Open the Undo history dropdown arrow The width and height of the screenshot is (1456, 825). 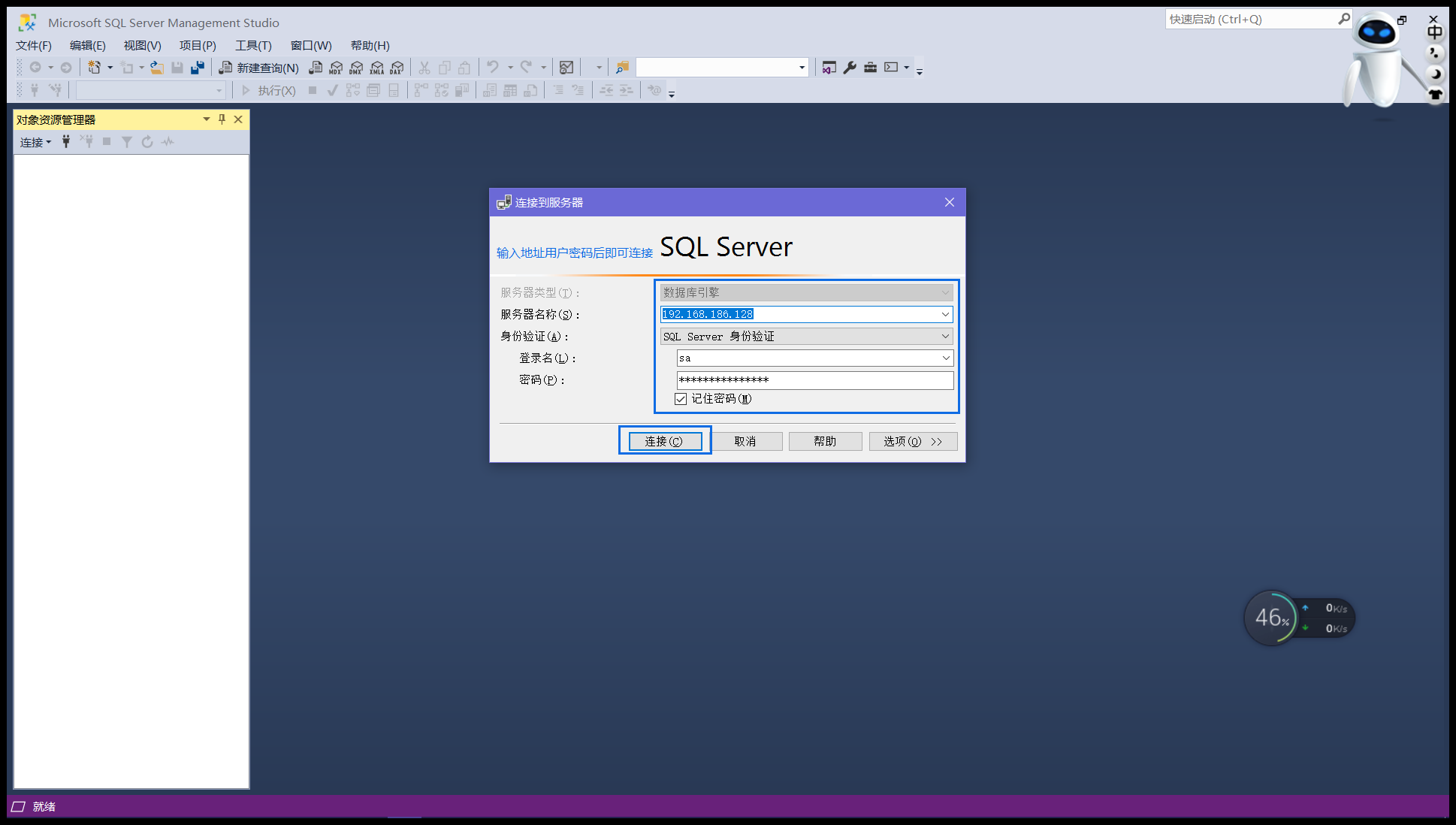[510, 68]
